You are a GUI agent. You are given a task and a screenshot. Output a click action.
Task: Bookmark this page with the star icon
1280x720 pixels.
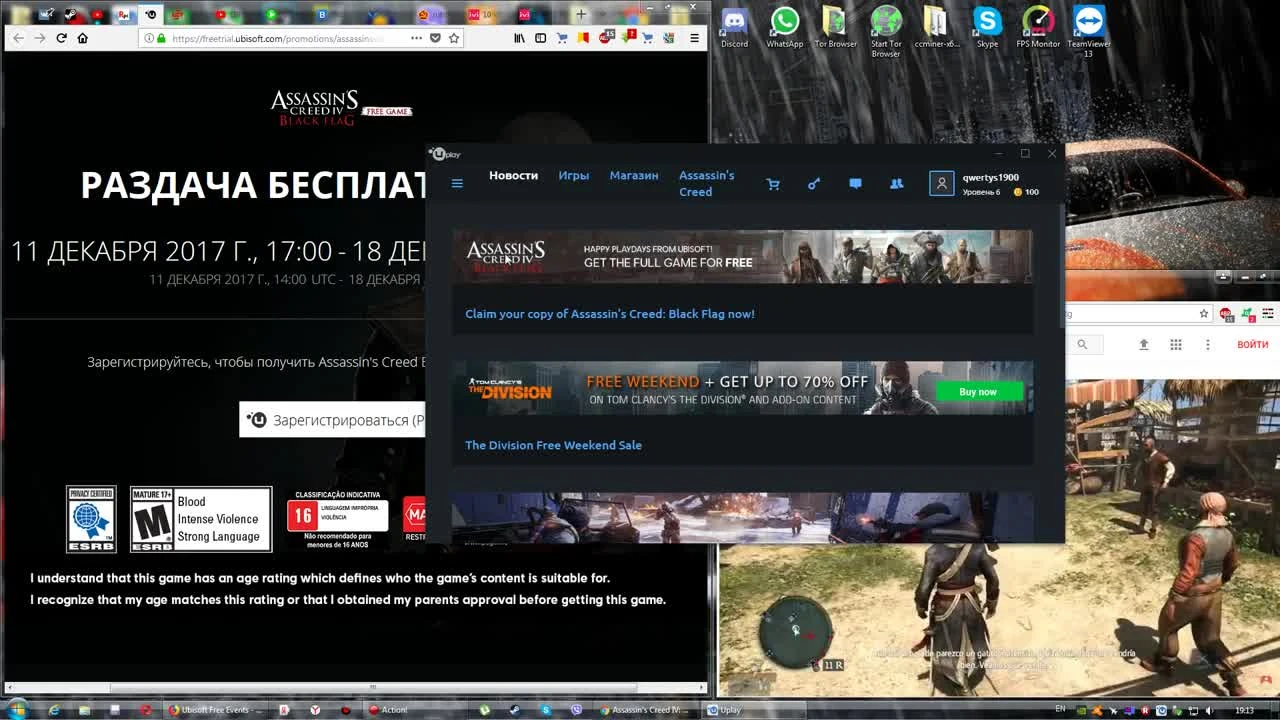click(454, 38)
